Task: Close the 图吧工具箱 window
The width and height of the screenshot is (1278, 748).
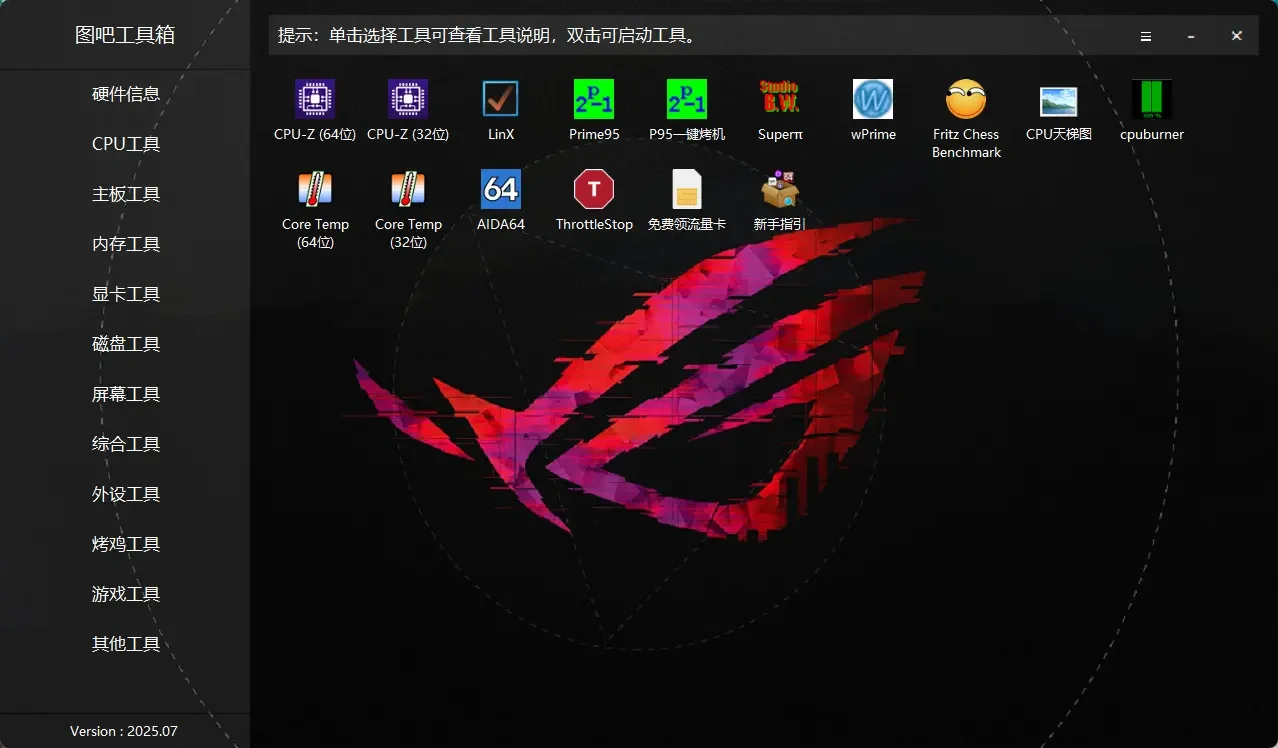Action: click(x=1237, y=36)
